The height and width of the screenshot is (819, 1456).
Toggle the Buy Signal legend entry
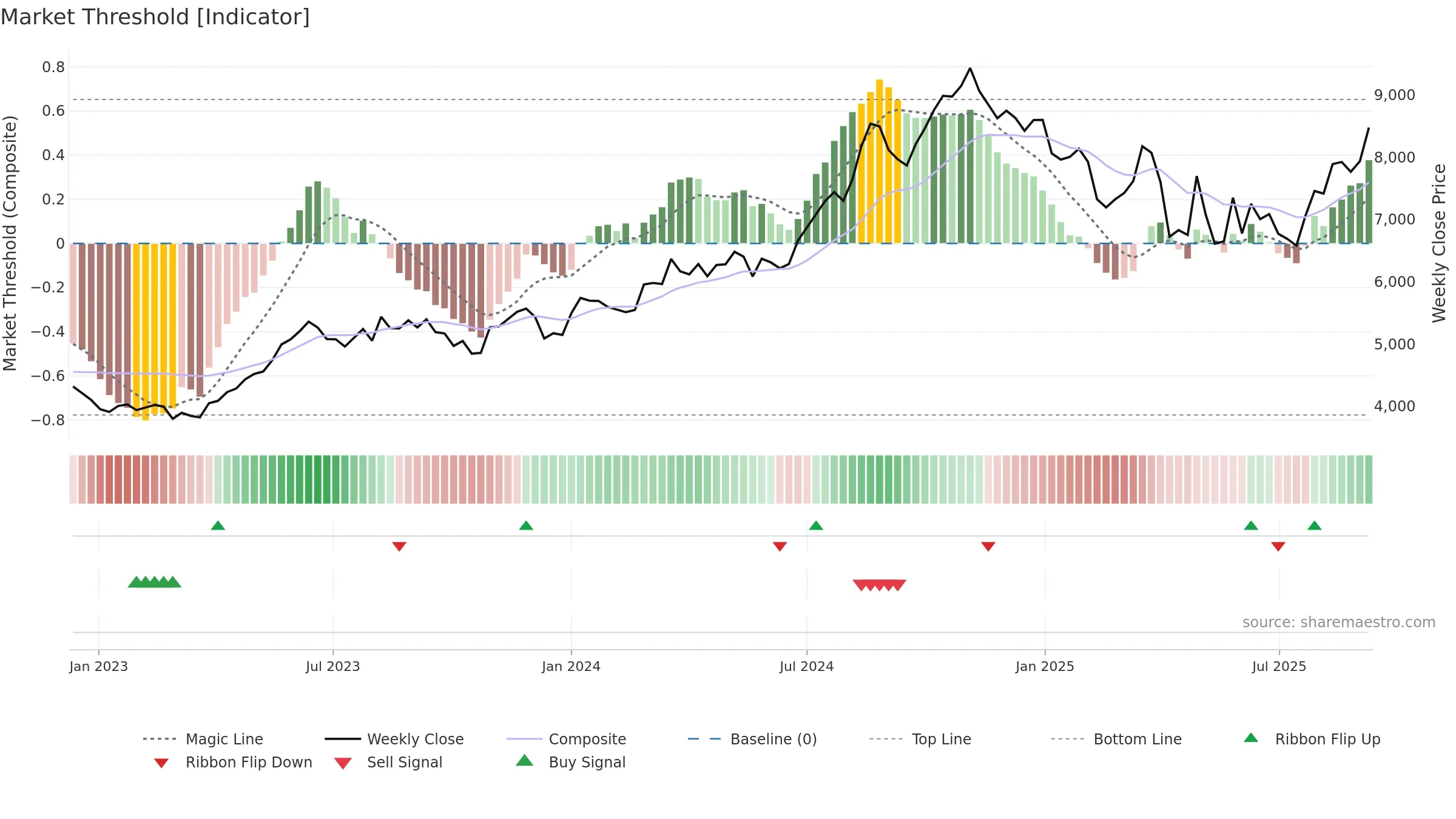[x=570, y=762]
